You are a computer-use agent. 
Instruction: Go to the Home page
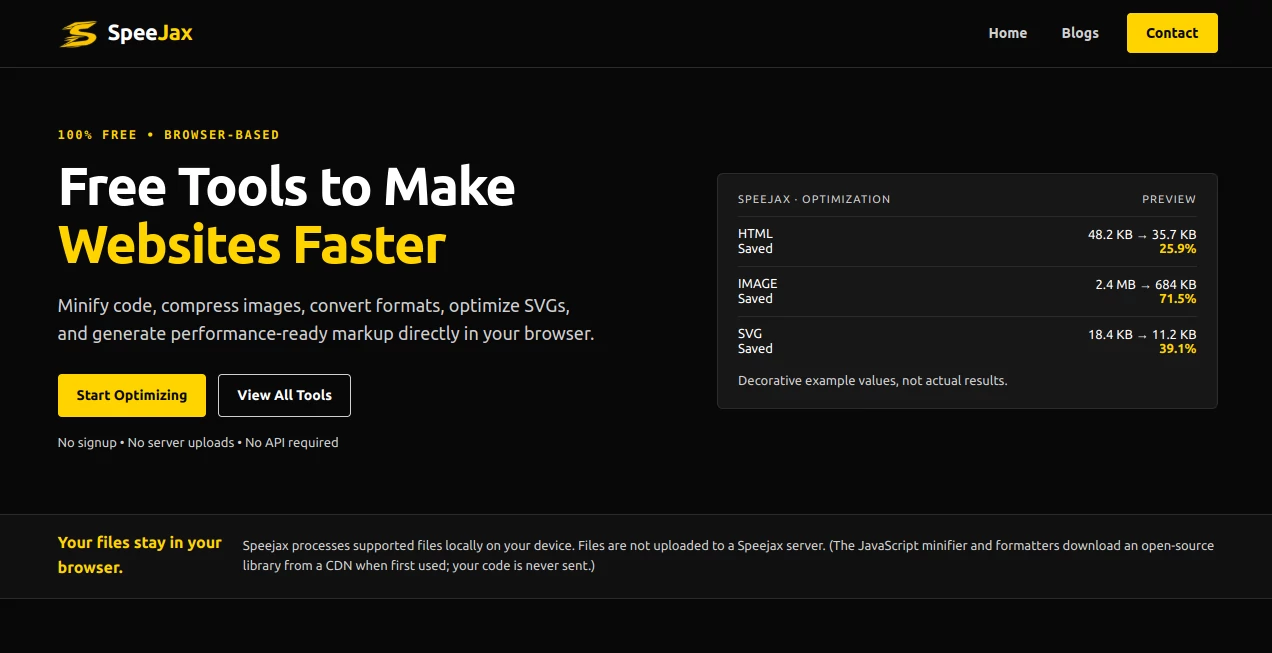(1008, 33)
